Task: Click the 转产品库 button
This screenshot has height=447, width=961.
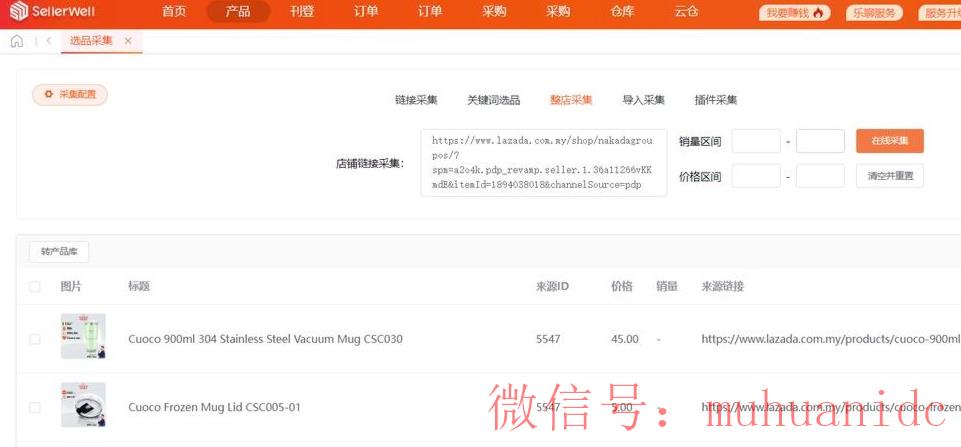Action: (x=59, y=251)
